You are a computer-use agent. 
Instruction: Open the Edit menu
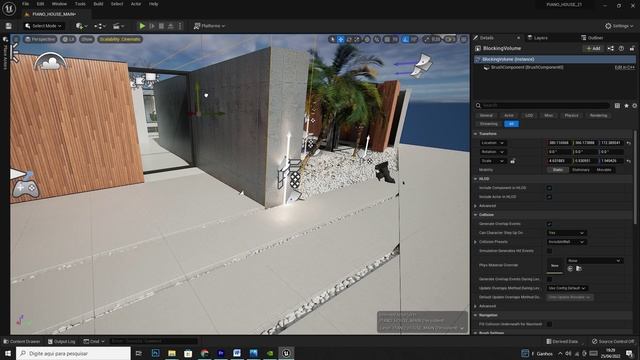point(40,4)
